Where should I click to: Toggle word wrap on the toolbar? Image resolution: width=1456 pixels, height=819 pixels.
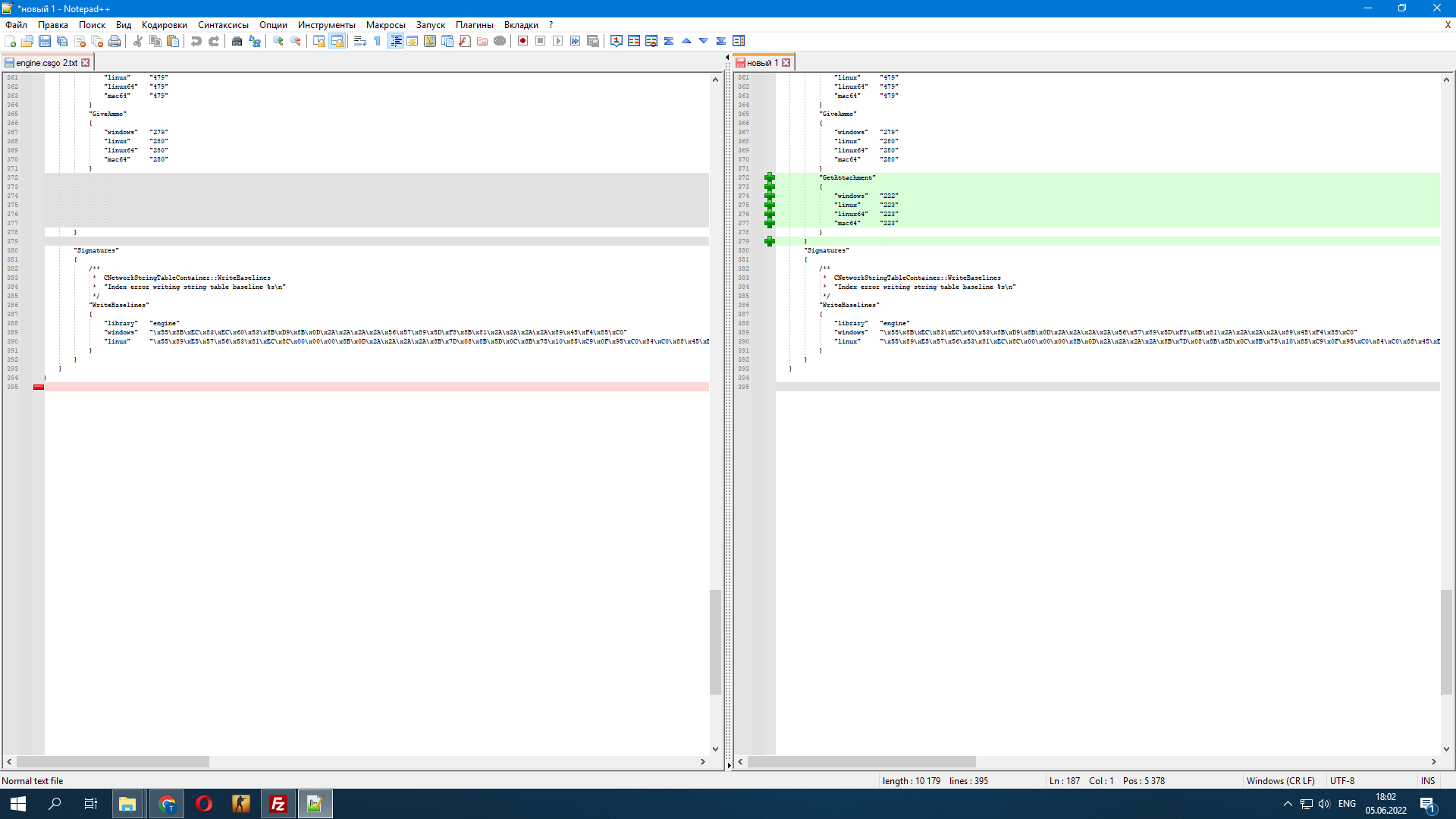coord(359,41)
